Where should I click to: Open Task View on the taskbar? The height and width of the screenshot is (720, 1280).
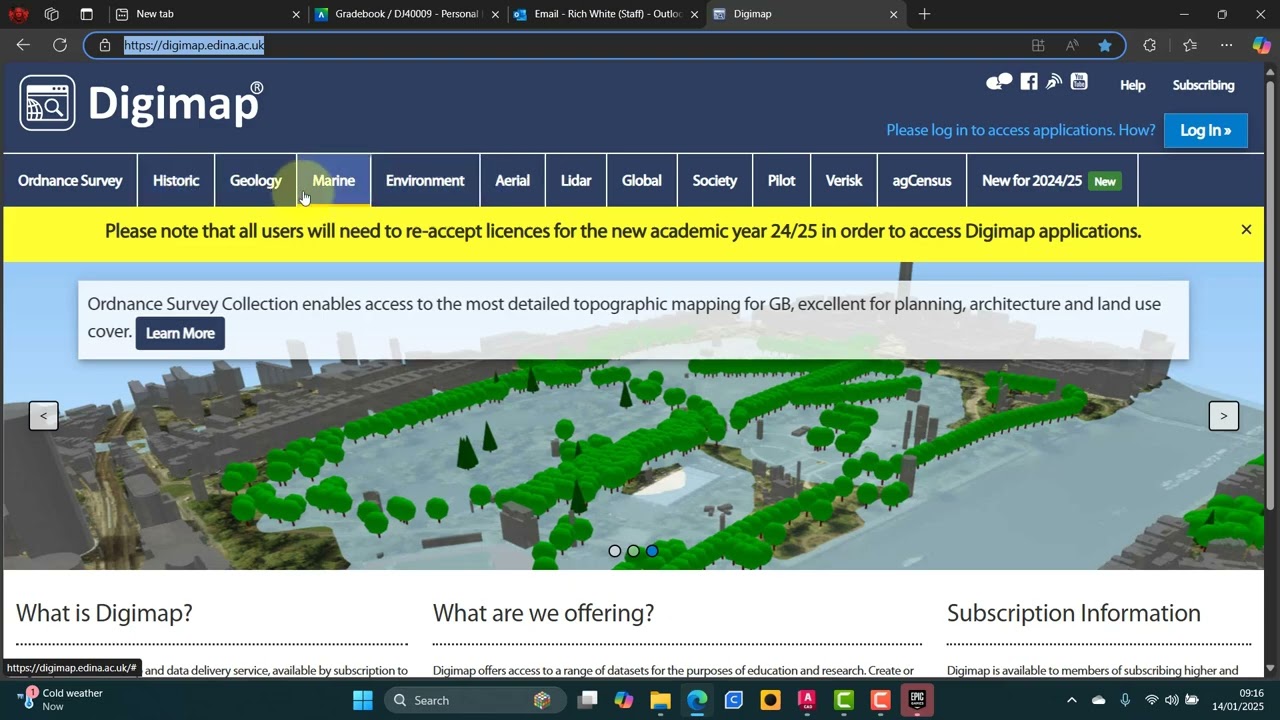(587, 700)
